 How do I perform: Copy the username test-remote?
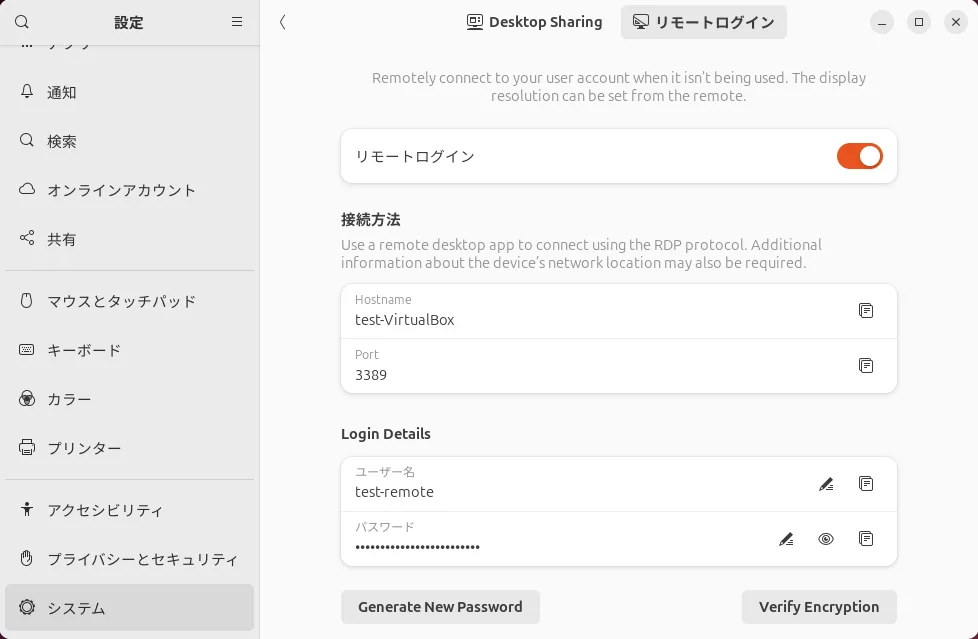point(866,484)
